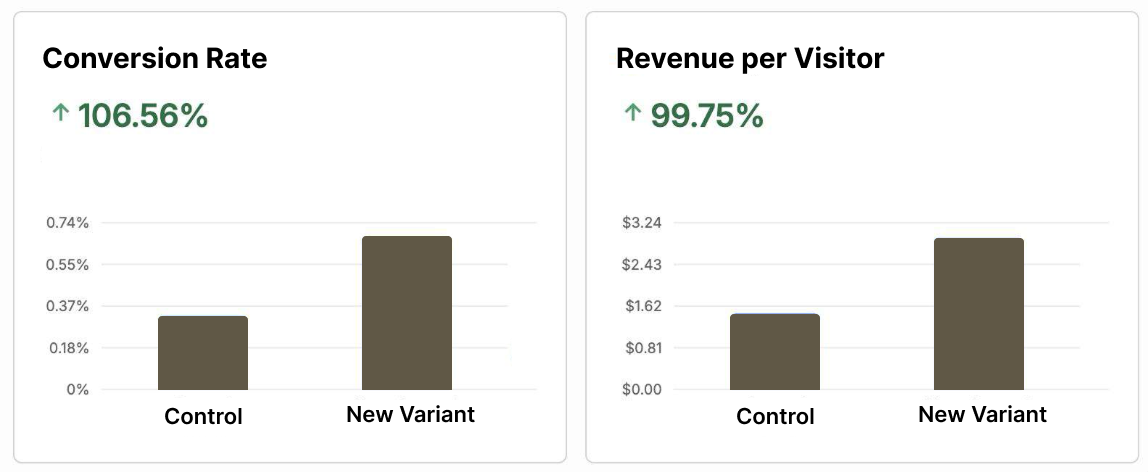Click the $1.62 y-axis label
Image resolution: width=1148 pixels, height=472 pixels.
pos(641,306)
